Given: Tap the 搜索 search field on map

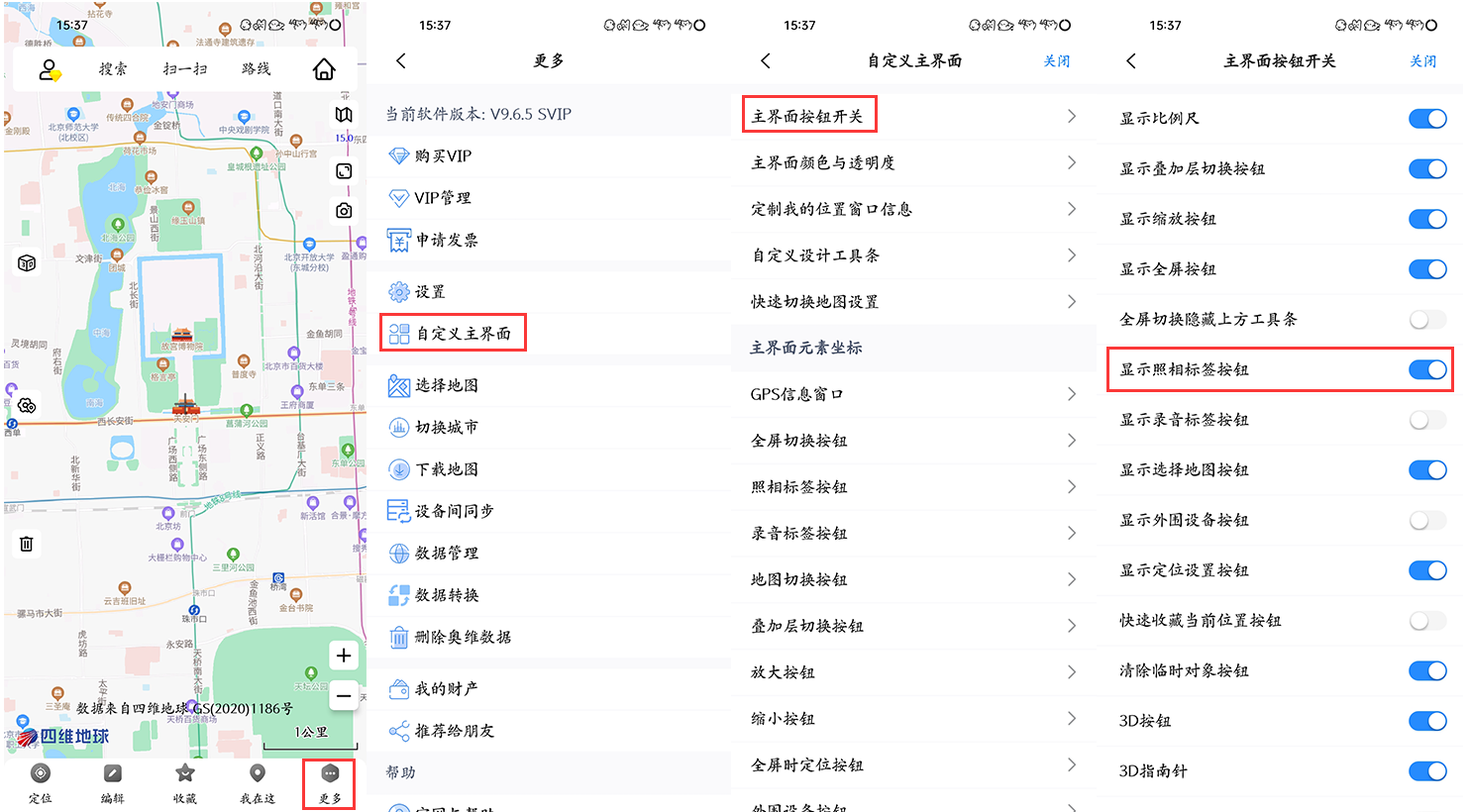Looking at the screenshot, I should pos(113,69).
